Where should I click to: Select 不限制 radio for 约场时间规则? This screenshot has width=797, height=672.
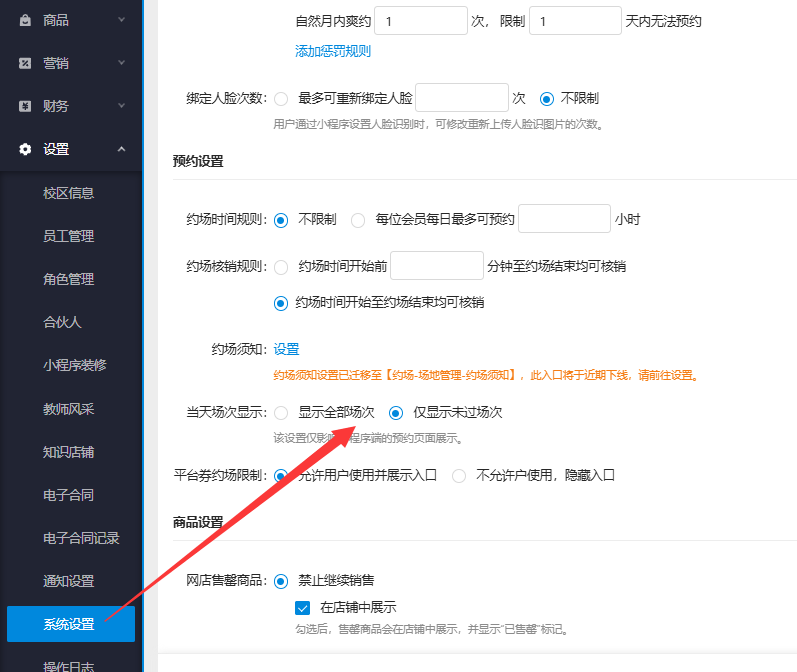pos(281,220)
